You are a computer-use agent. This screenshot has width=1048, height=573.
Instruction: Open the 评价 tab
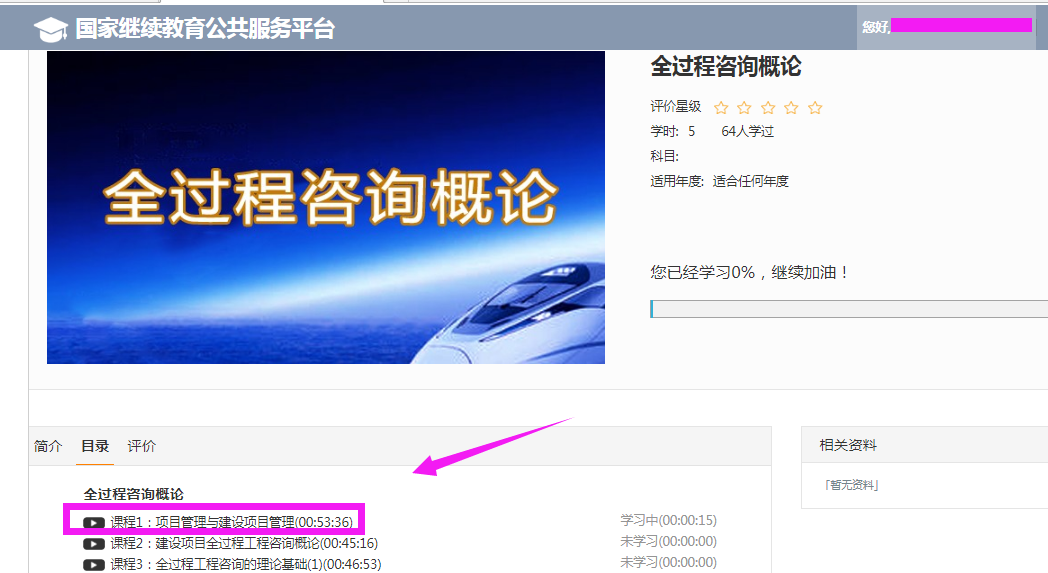(x=142, y=446)
